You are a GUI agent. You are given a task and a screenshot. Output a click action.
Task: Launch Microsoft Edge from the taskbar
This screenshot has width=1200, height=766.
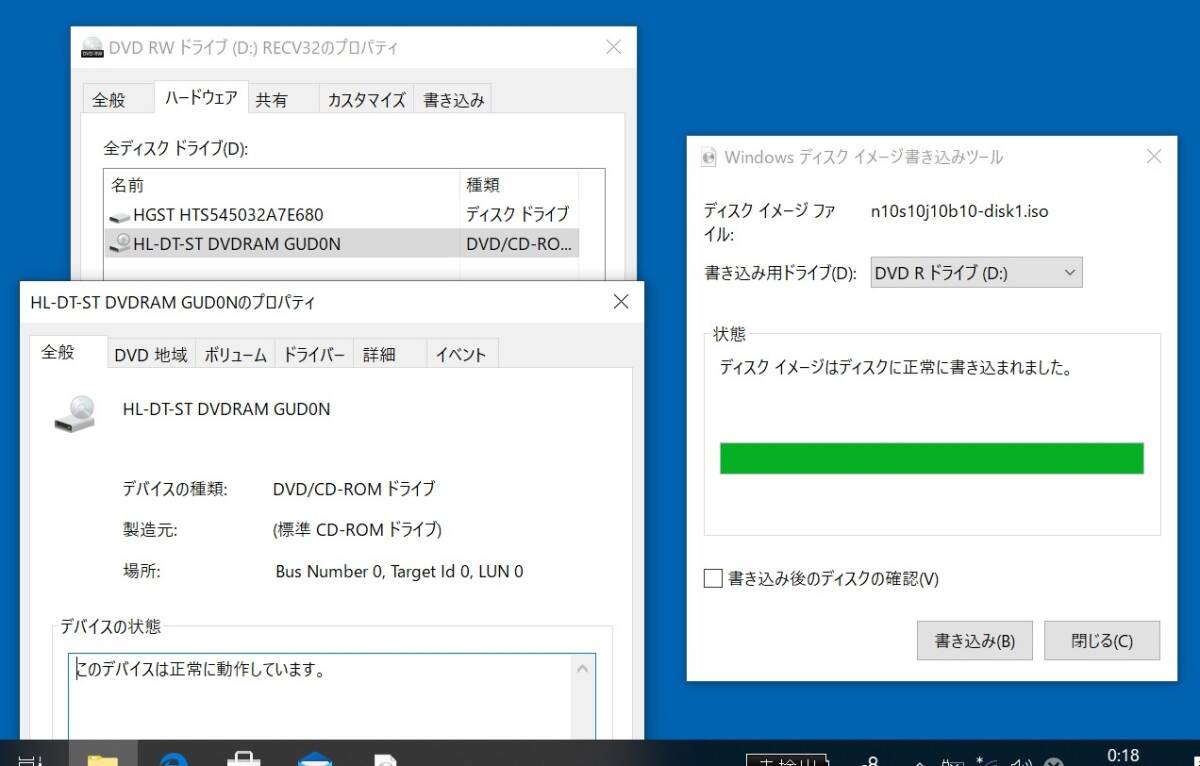[x=174, y=758]
